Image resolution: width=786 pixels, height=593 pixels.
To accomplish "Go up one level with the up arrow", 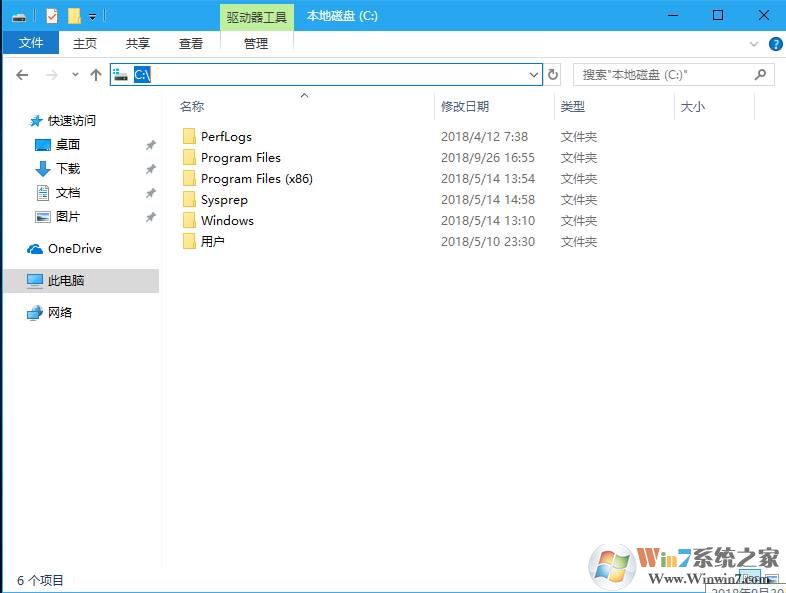I will tap(96, 75).
